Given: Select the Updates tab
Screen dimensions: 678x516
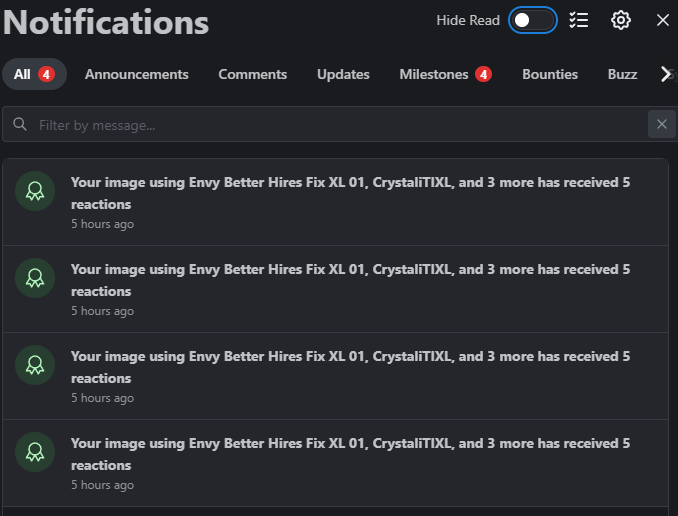Looking at the screenshot, I should 343,74.
